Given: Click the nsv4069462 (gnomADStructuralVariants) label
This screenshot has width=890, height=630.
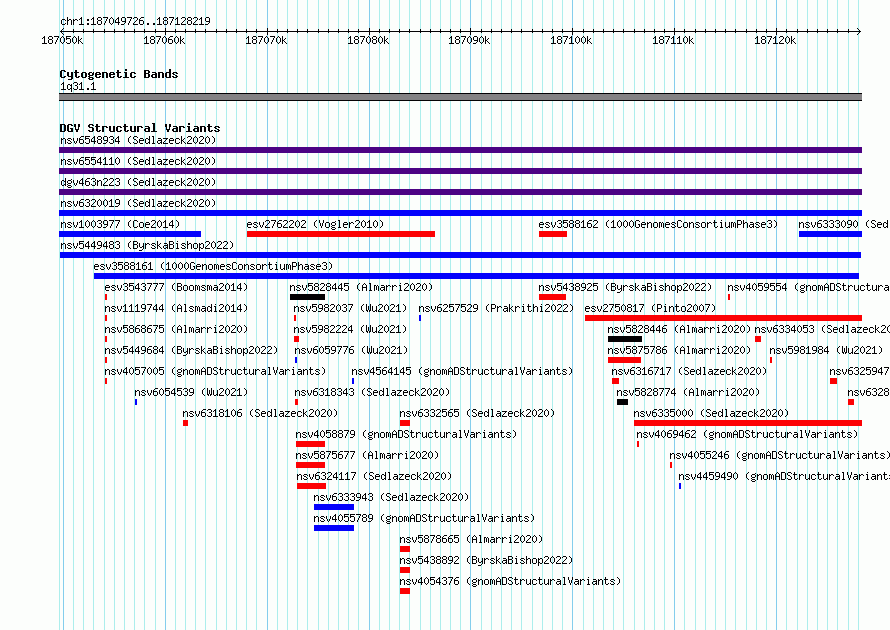Looking at the screenshot, I should pos(747,434).
